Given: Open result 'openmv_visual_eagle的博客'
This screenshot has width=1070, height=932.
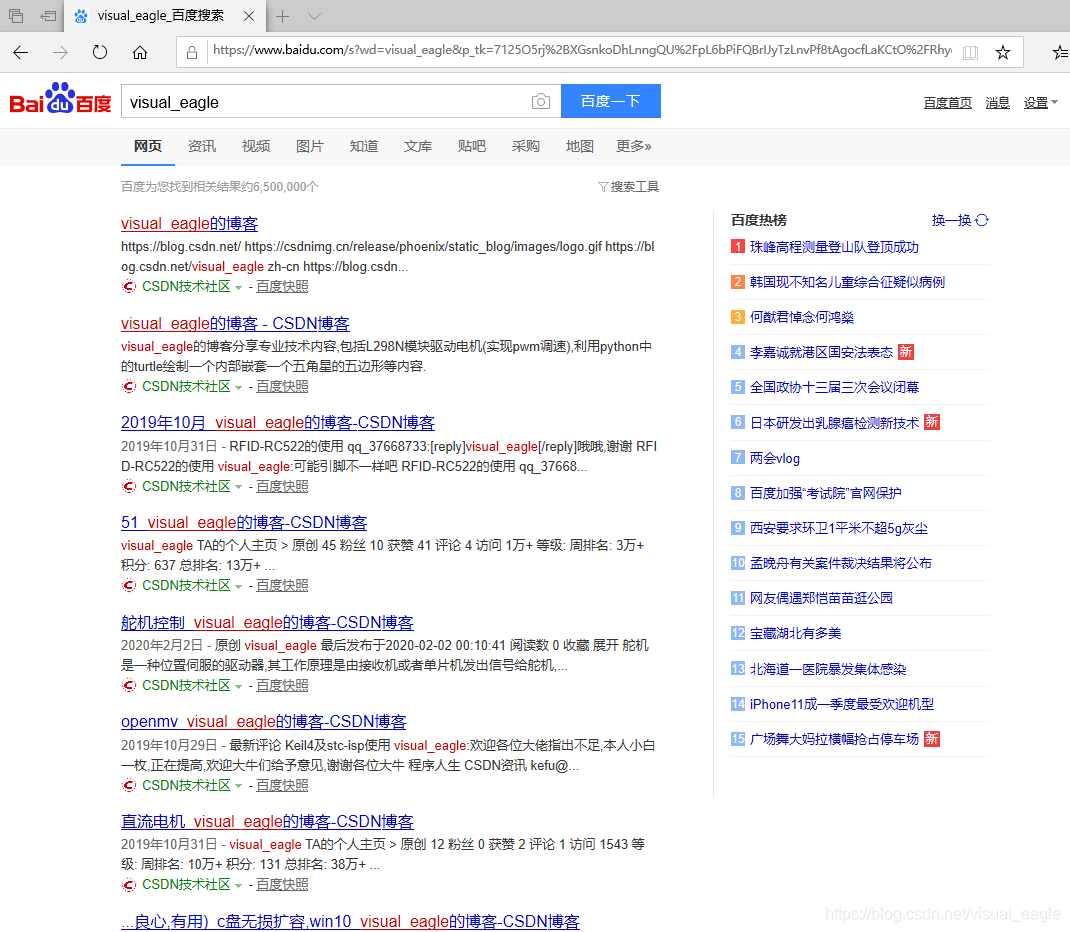Looking at the screenshot, I should pos(263,722).
